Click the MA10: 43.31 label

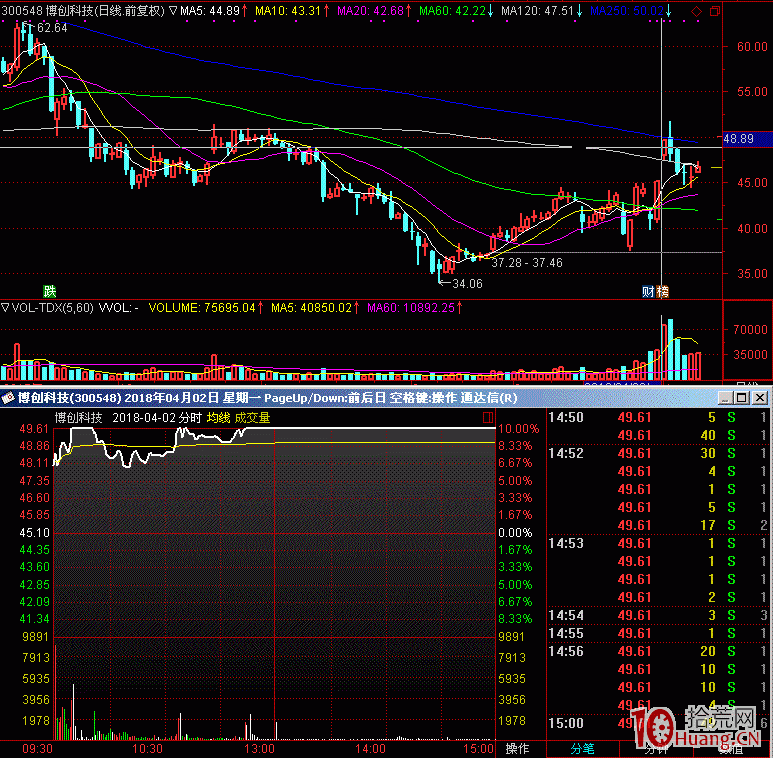click(288, 10)
